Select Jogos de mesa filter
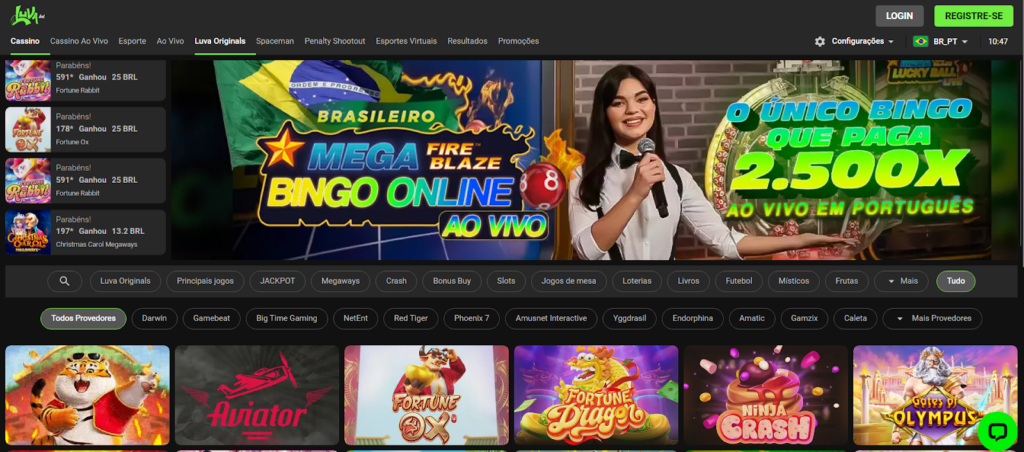 (569, 281)
